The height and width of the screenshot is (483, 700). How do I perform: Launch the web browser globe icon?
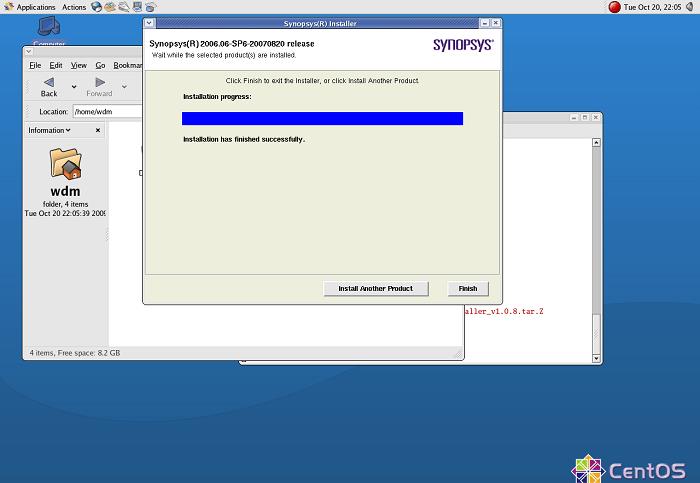point(96,7)
